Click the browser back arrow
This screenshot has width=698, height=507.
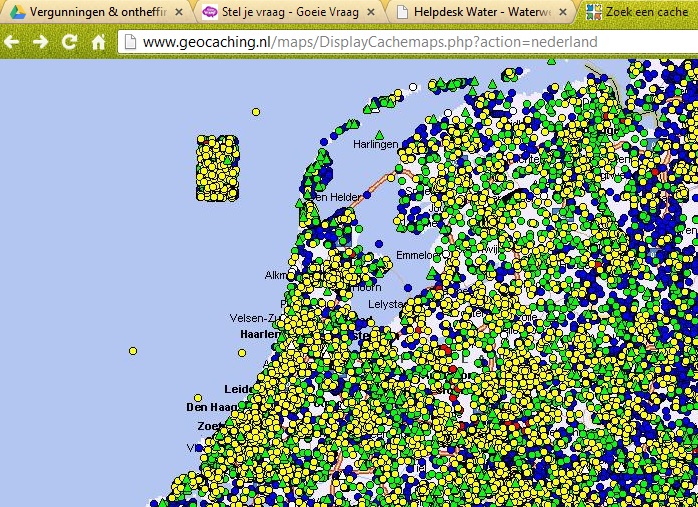click(x=12, y=42)
